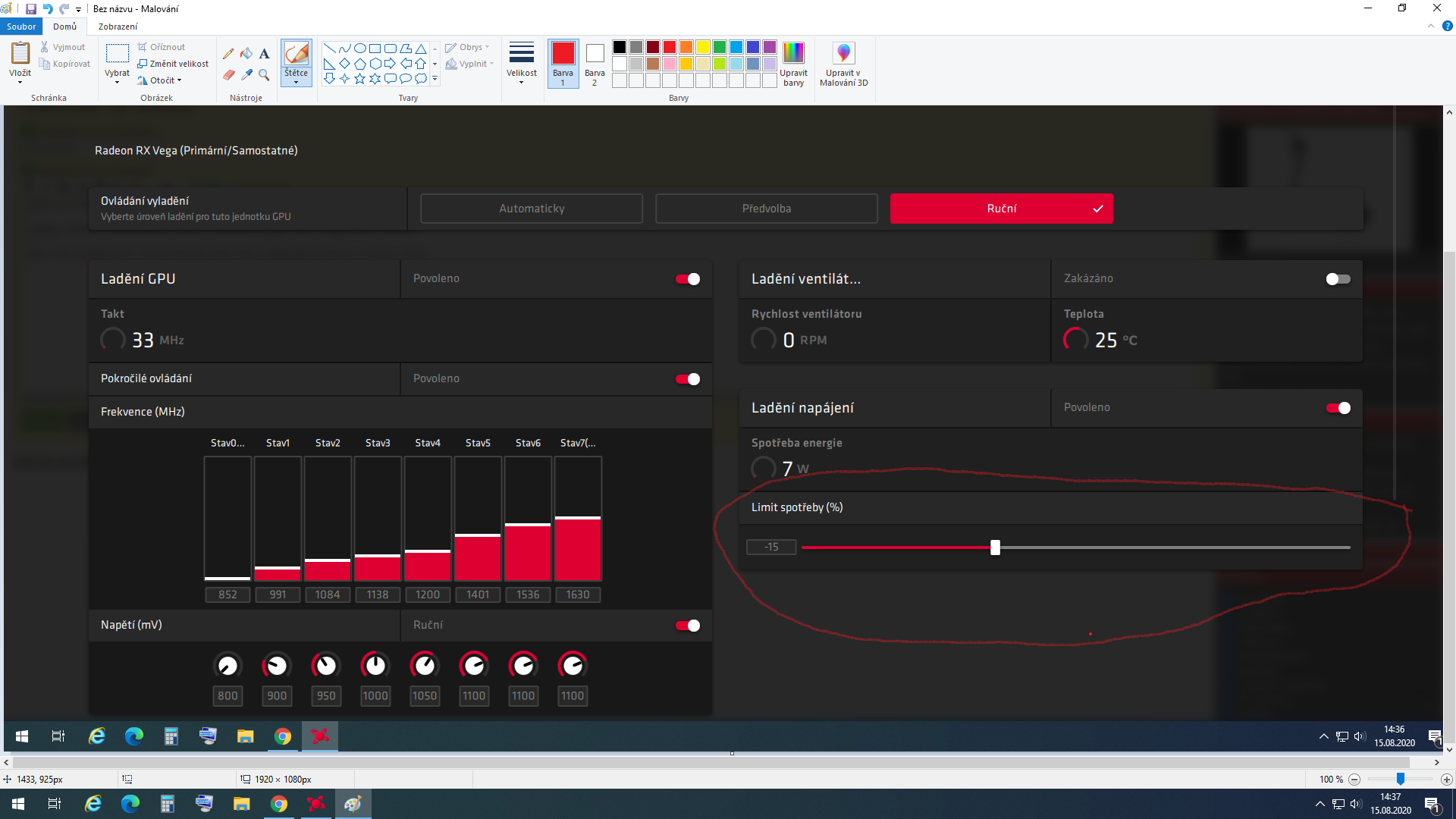Screen dimensions: 1456x819
Task: Expand the Vložit paste options arrow
Action: tap(20, 82)
